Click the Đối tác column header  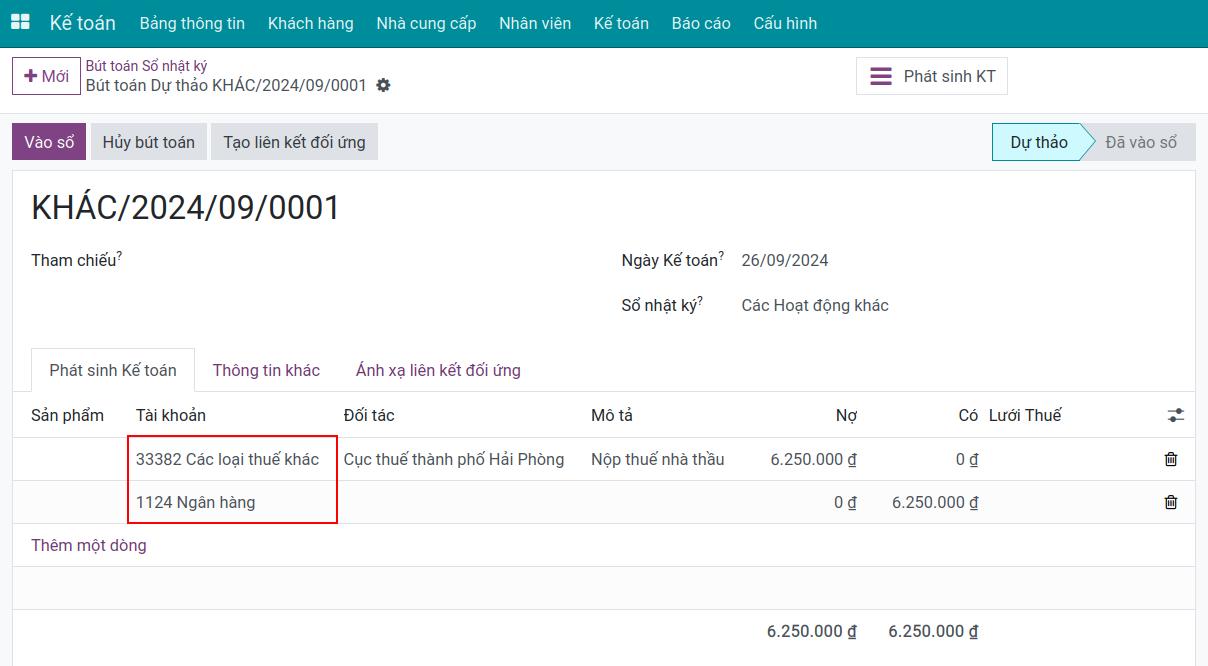(x=369, y=415)
